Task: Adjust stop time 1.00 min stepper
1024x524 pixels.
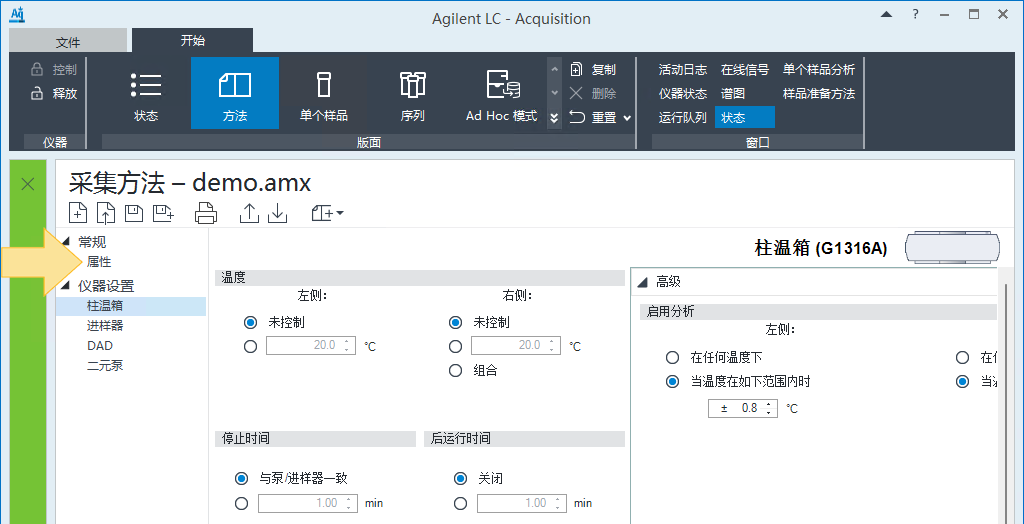Action: pyautogui.click(x=348, y=503)
